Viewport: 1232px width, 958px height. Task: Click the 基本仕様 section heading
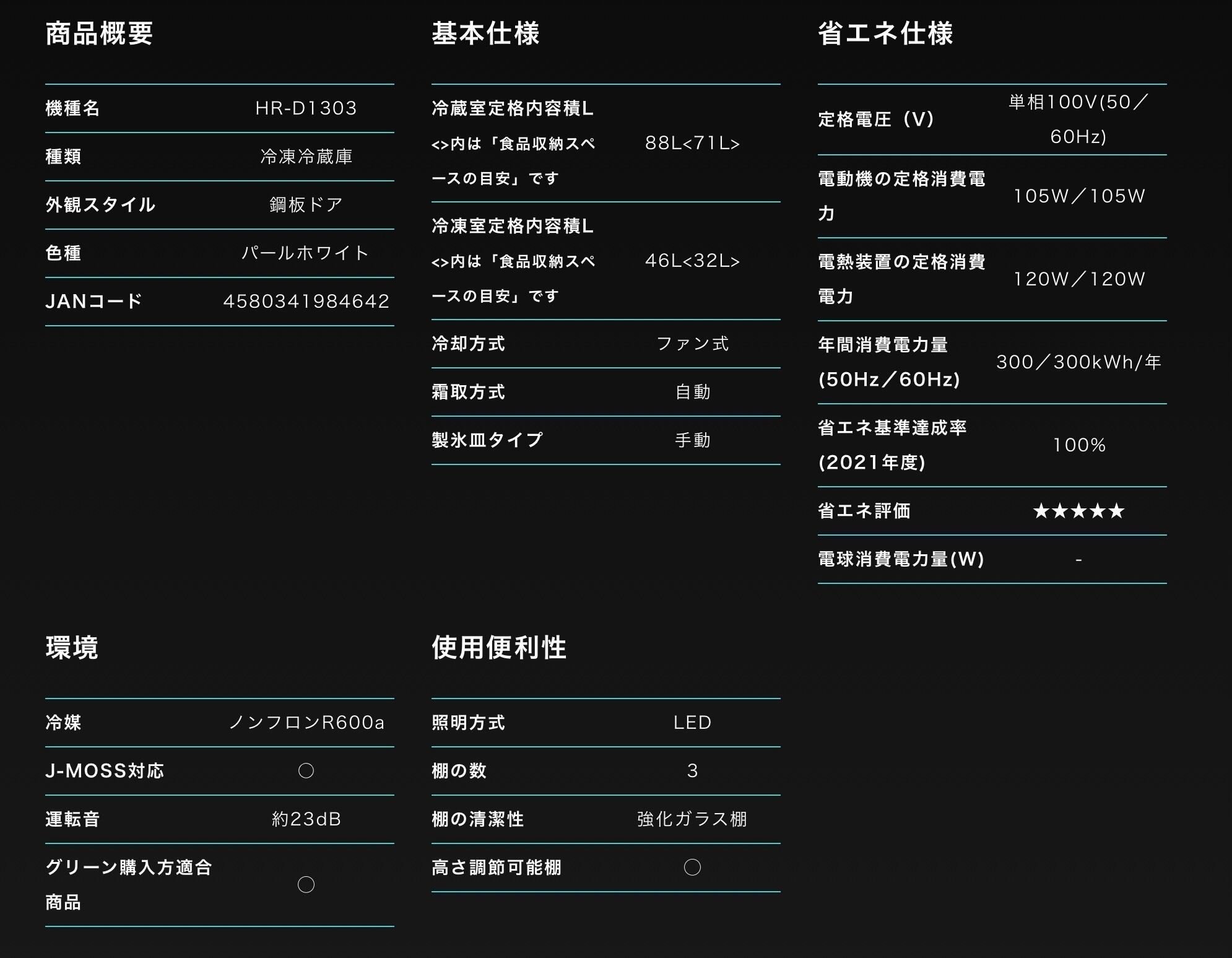pos(485,33)
